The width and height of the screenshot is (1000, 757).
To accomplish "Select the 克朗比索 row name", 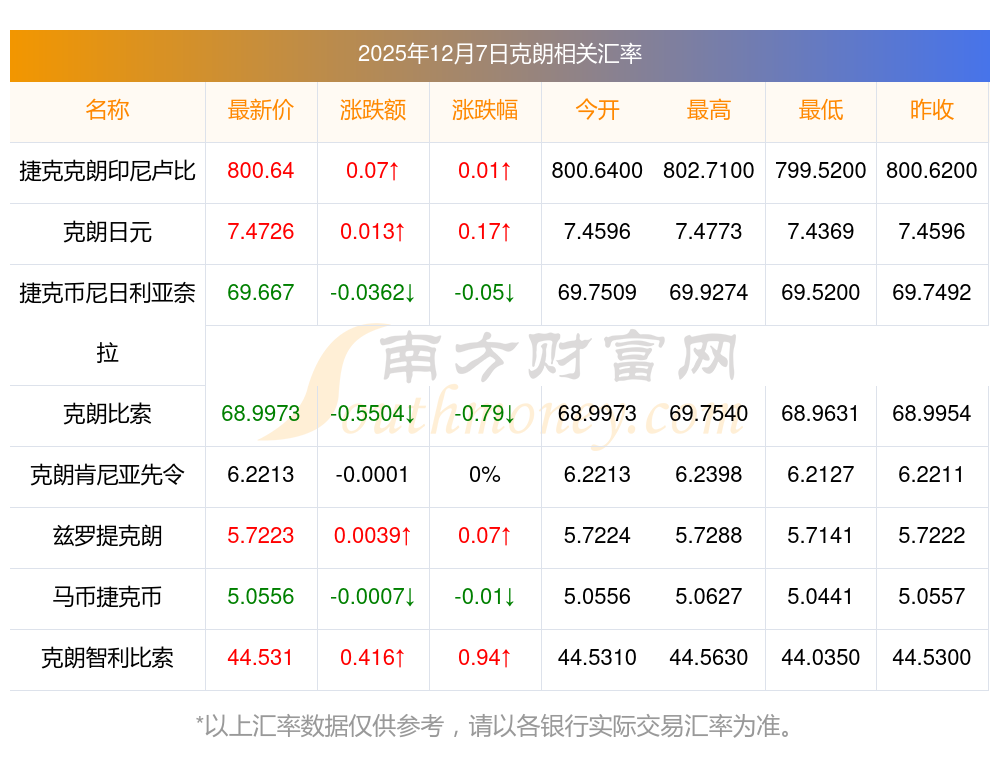I will pyautogui.click(x=107, y=415).
